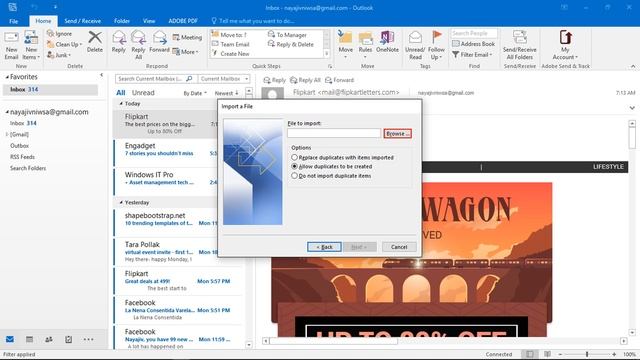
Task: Switch to Calendar view icon
Action: click(x=29, y=339)
